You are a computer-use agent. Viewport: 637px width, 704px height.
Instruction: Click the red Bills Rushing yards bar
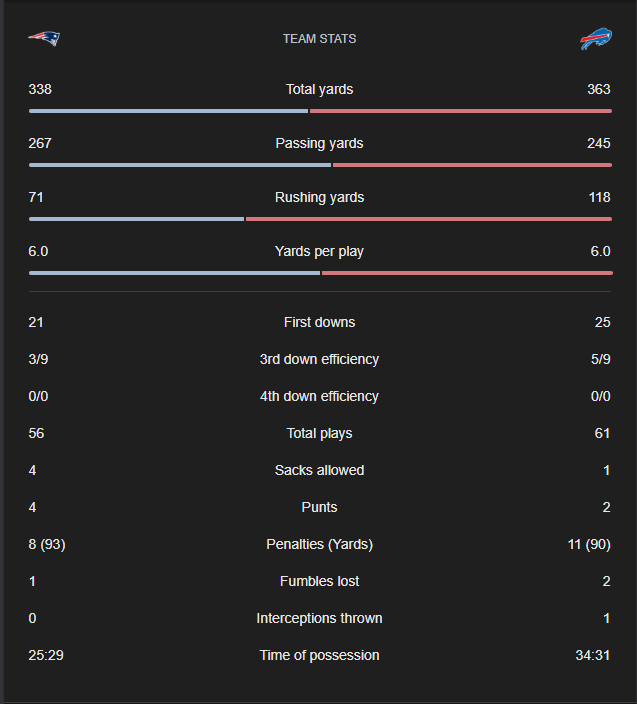click(428, 219)
